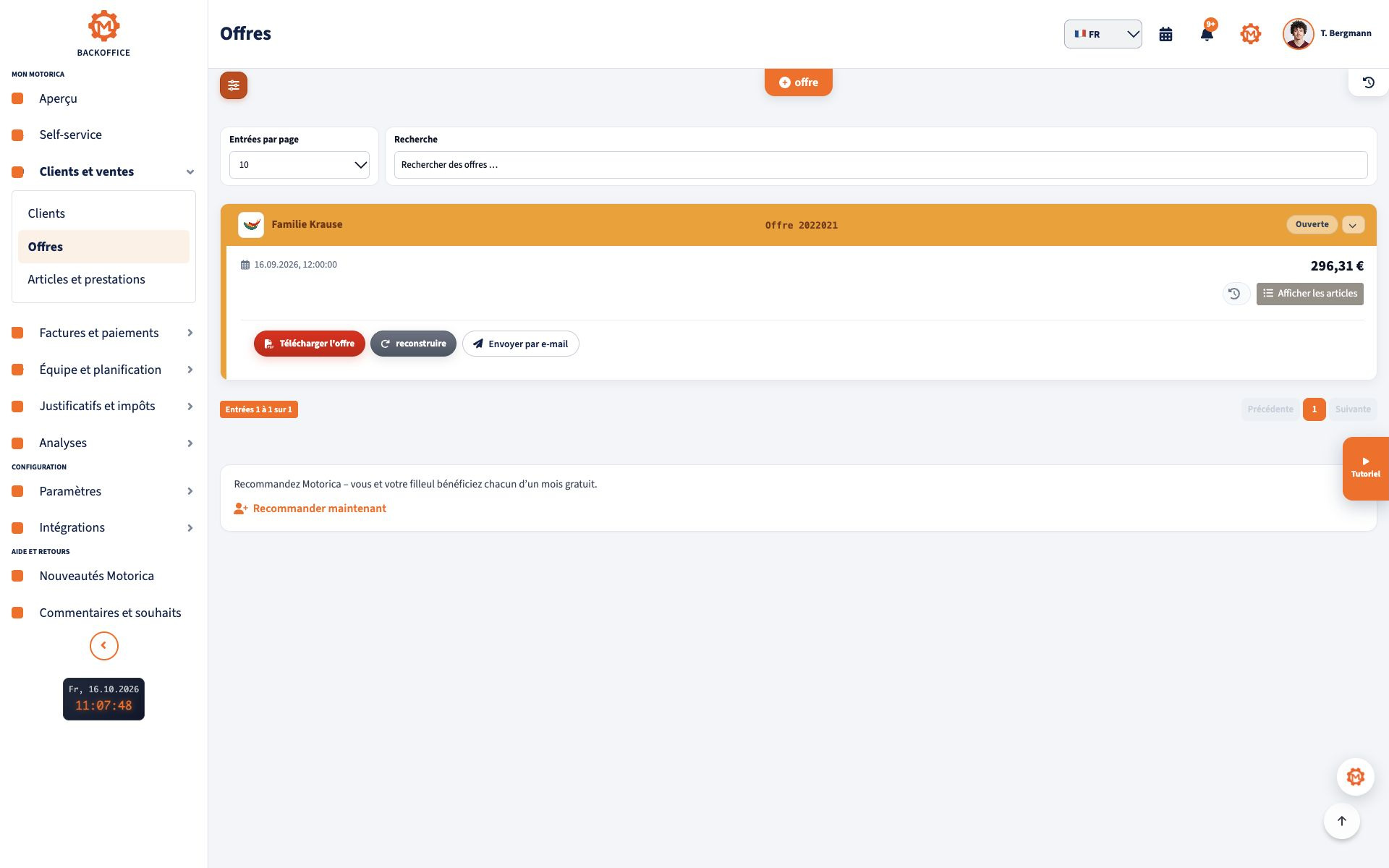Click the reconstruire button
The image size is (1389, 868).
(x=413, y=344)
